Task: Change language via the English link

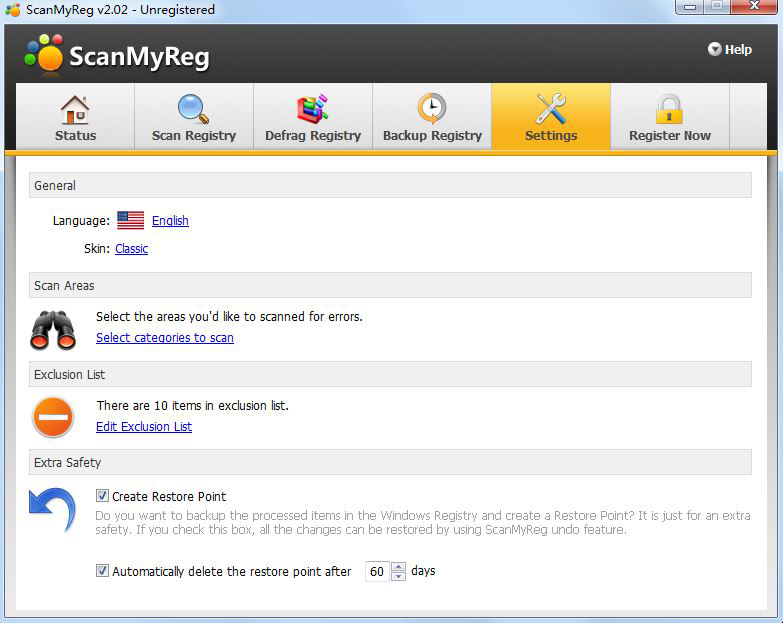Action: [170, 221]
